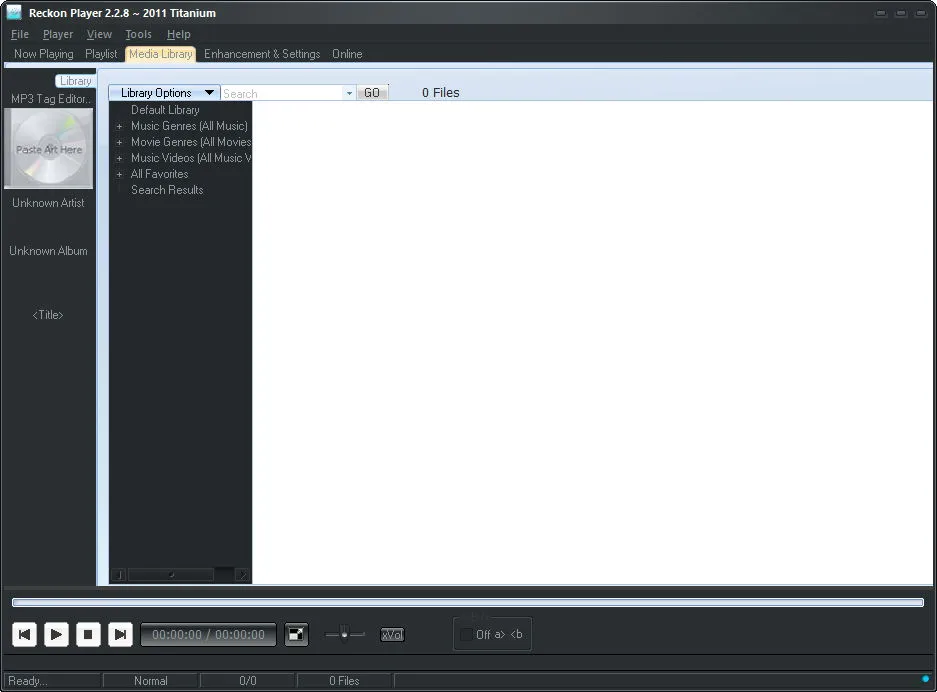The width and height of the screenshot is (937, 692).
Task: Skip to the next track
Action: pyautogui.click(x=120, y=635)
